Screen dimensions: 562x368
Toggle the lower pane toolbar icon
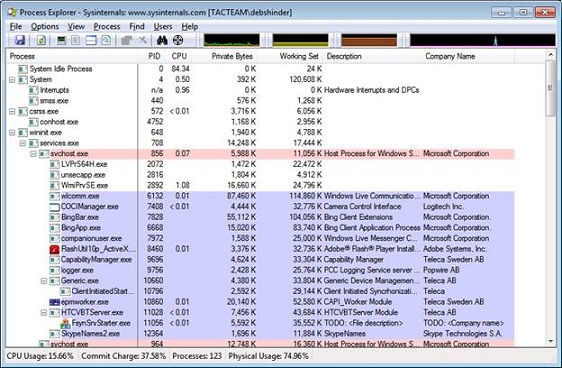click(91, 40)
